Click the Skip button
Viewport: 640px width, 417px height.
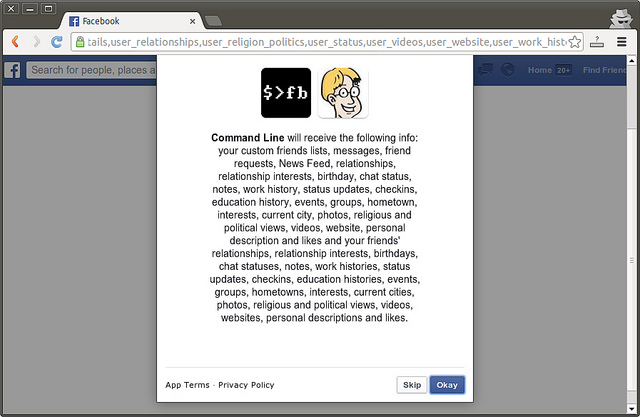tap(412, 385)
